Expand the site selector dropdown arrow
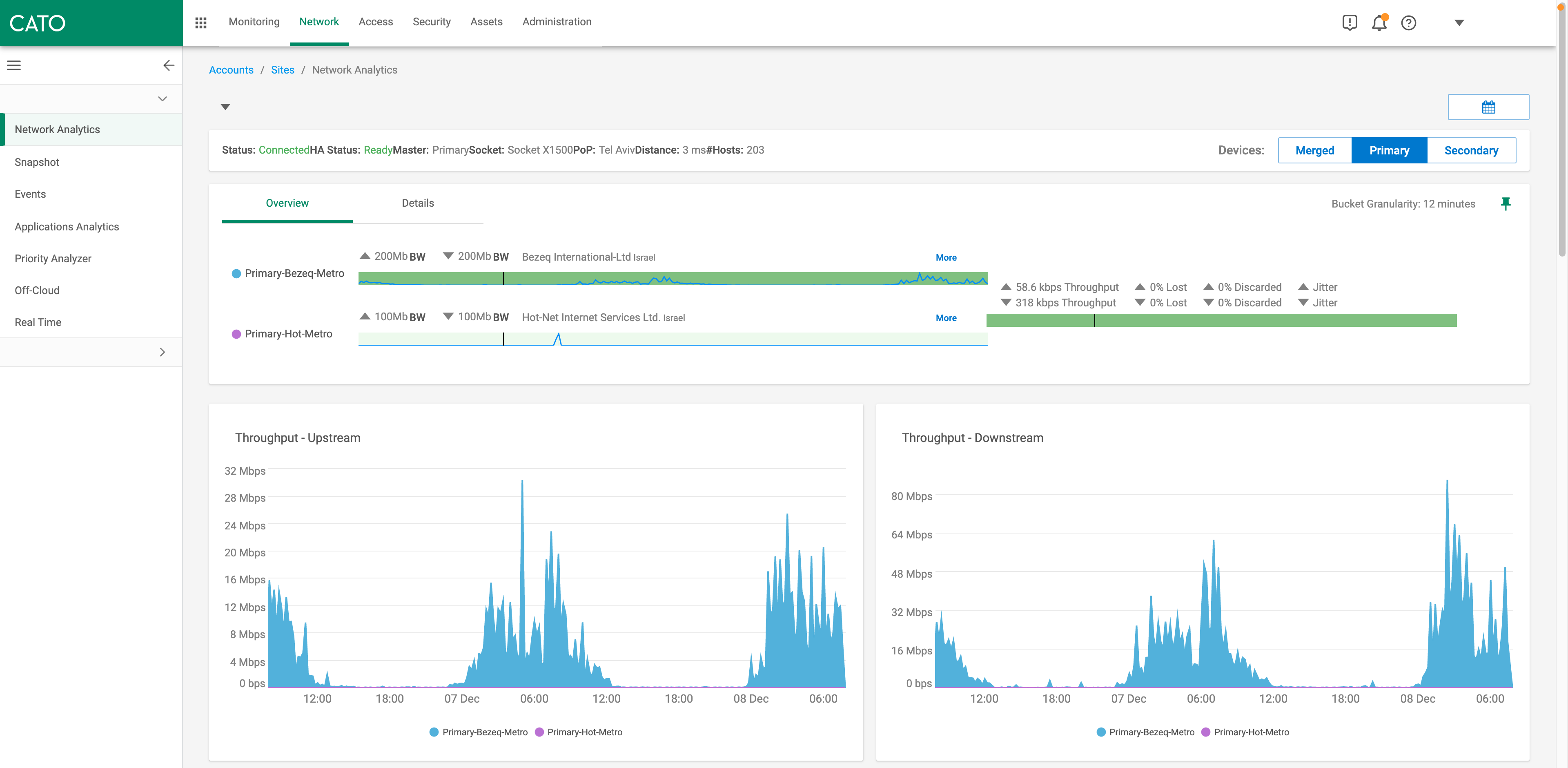The width and height of the screenshot is (1568, 768). point(225,107)
